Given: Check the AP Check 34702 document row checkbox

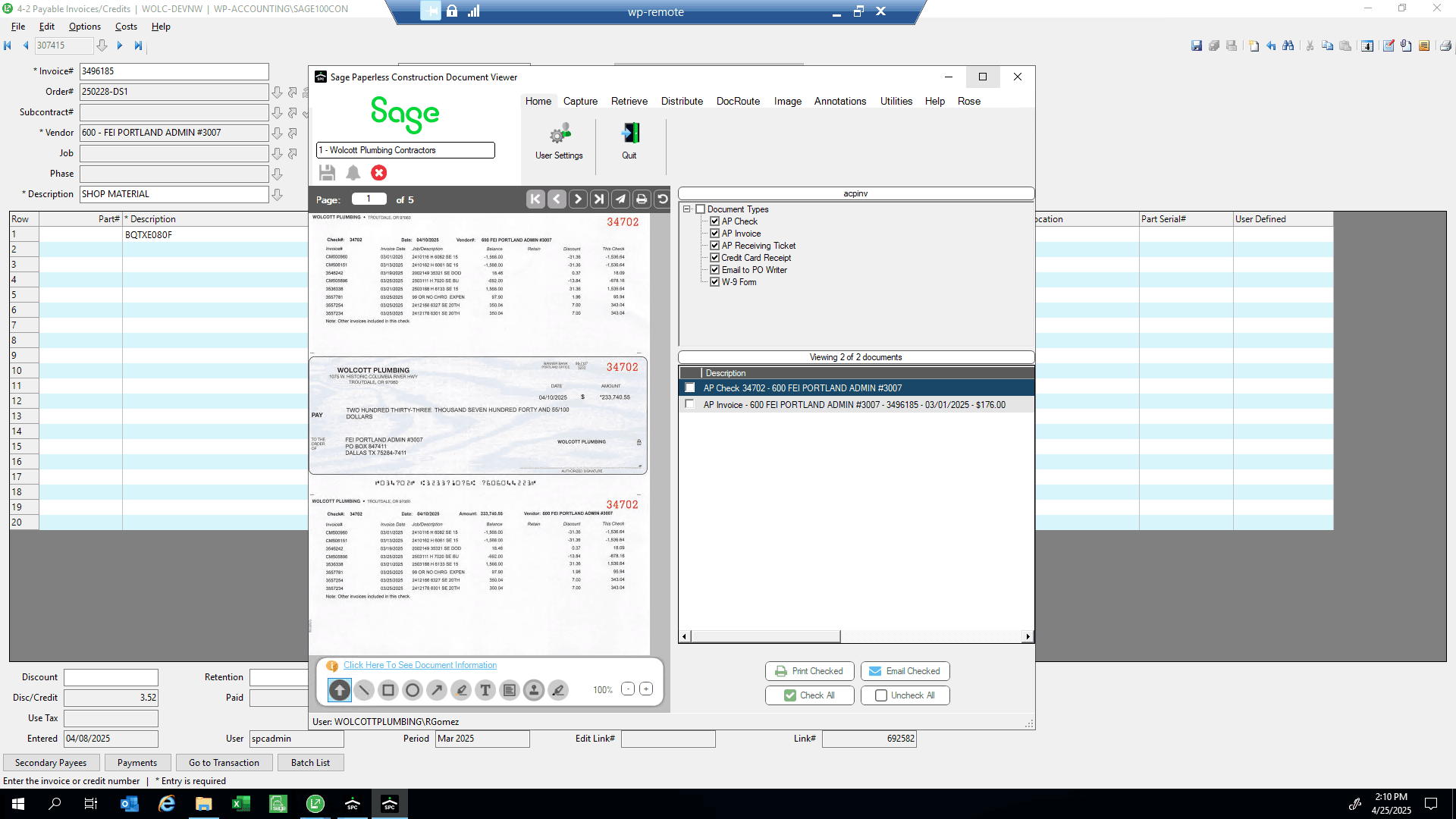Looking at the screenshot, I should pos(689,388).
